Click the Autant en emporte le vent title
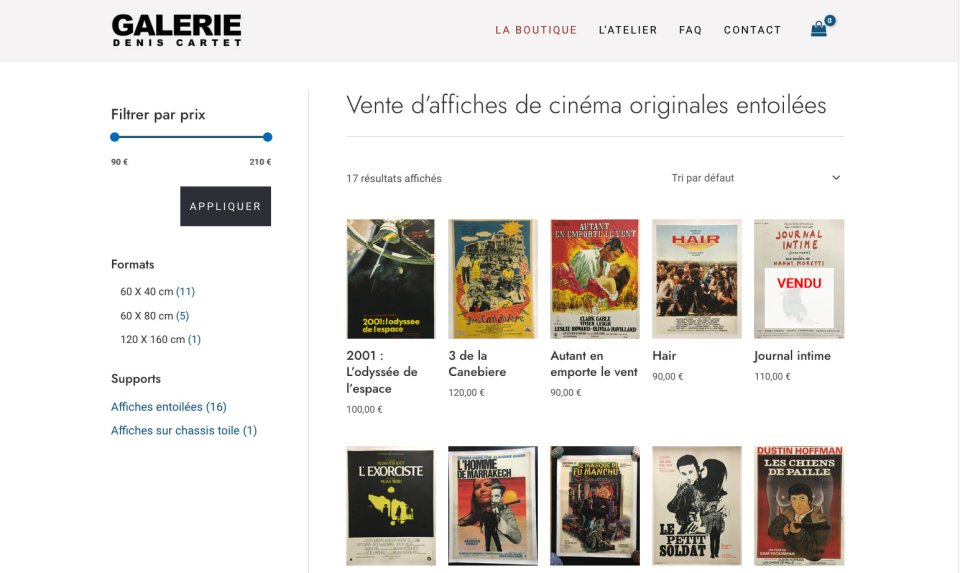960x573 pixels. tap(594, 364)
